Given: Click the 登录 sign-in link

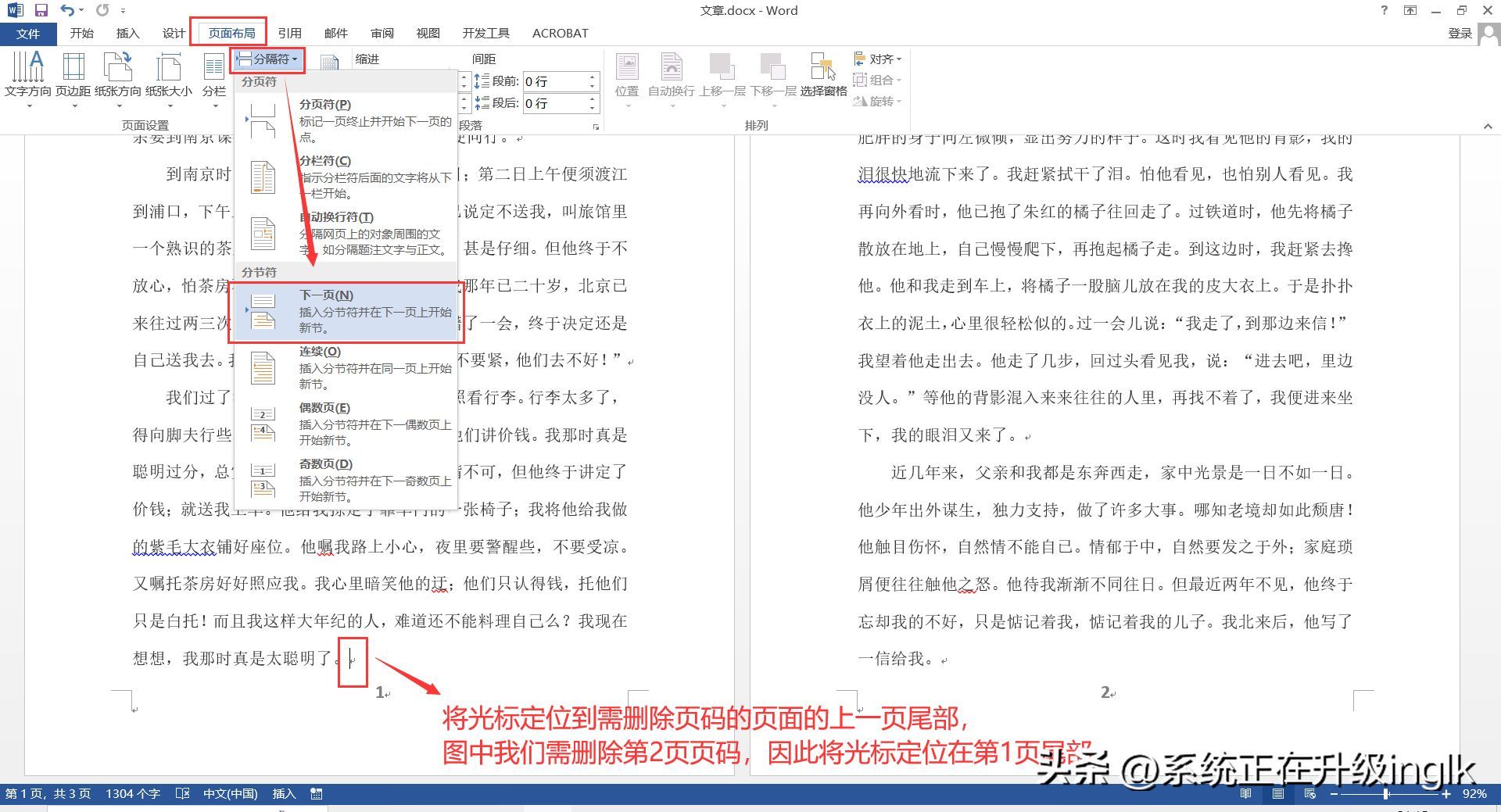Looking at the screenshot, I should (1460, 33).
